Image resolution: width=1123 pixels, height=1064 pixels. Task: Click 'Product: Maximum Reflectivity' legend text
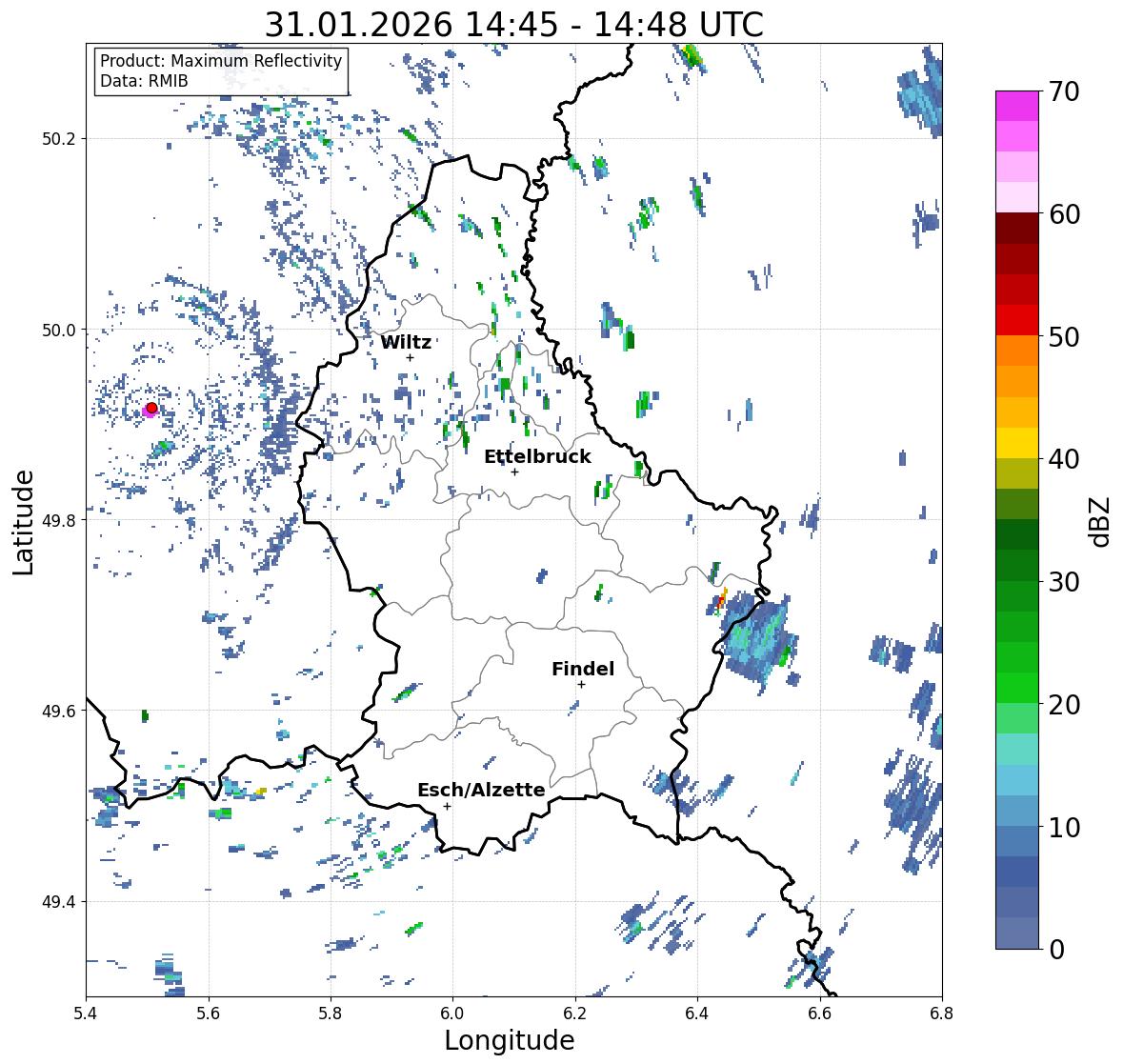coord(221,61)
